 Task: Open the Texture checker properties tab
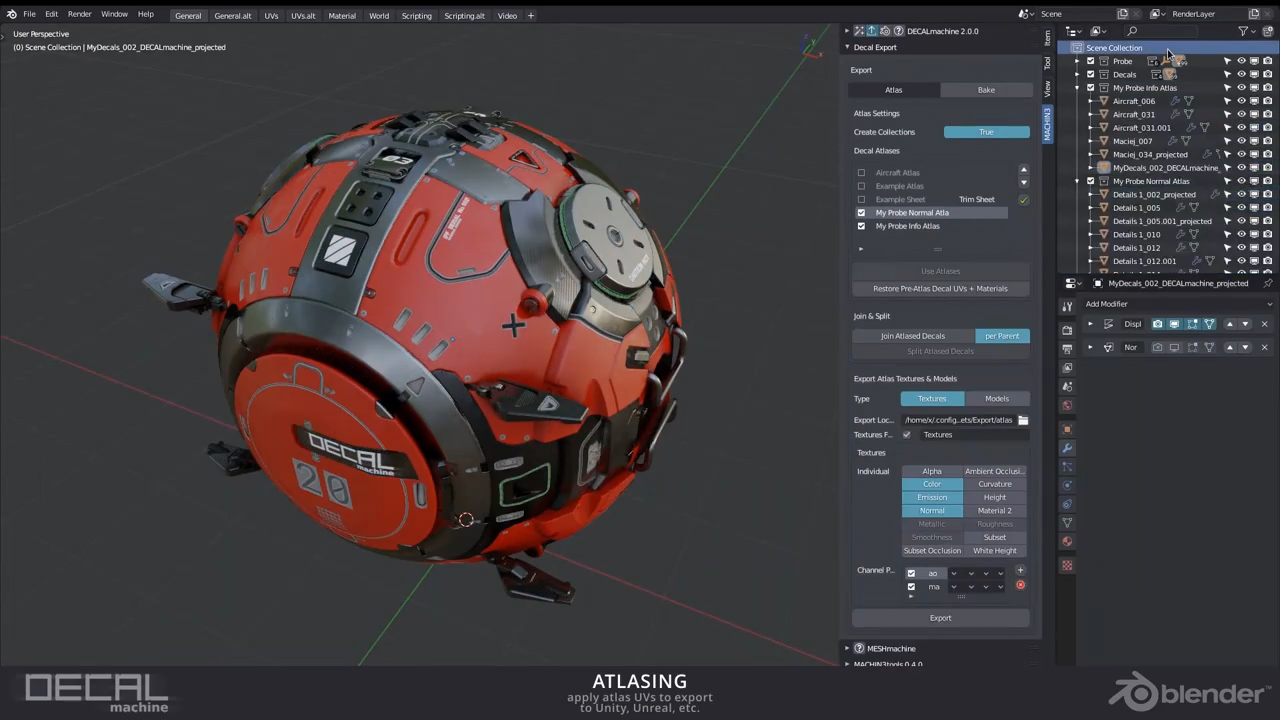tap(1067, 566)
